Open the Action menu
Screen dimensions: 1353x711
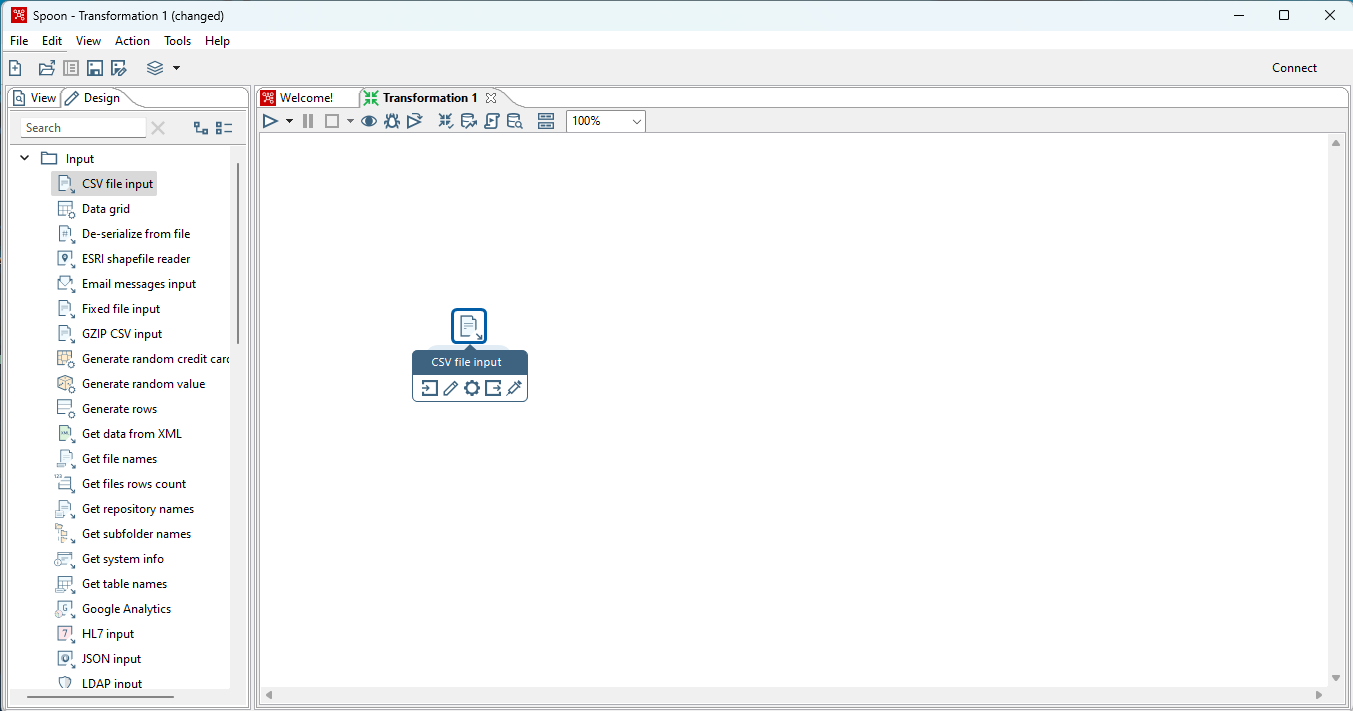(132, 41)
